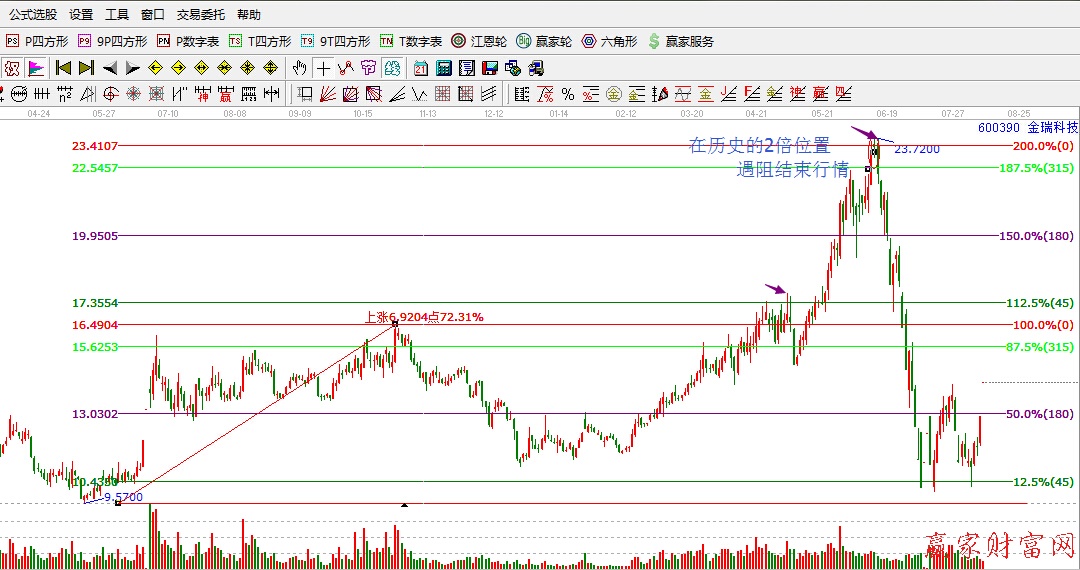Open the 公式选股 menu
The image size is (1080, 570).
pos(33,15)
